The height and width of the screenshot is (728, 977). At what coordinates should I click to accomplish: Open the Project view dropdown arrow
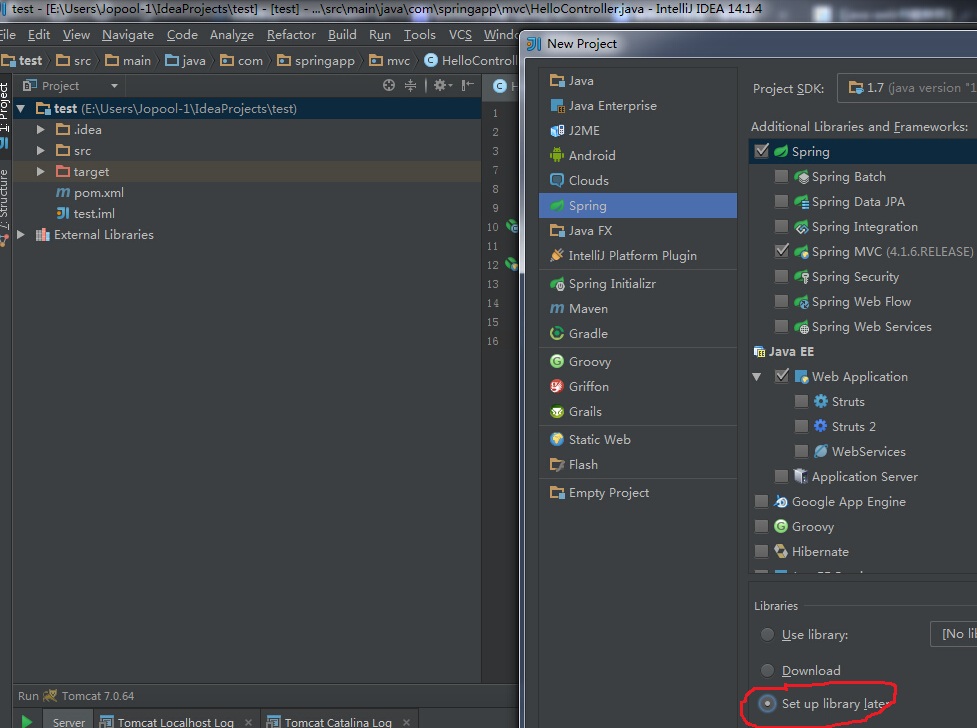click(x=114, y=86)
